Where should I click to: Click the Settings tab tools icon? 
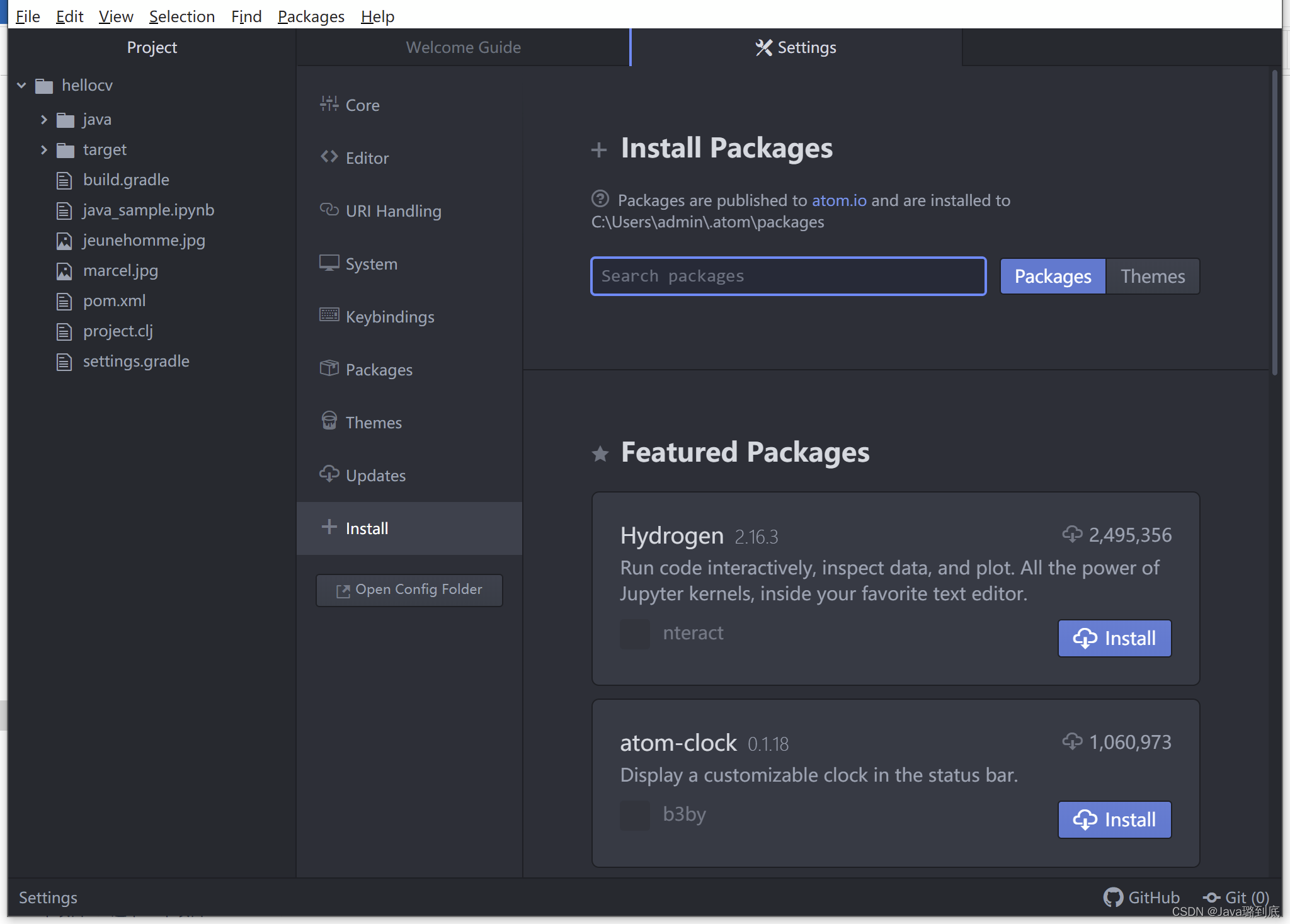764,47
